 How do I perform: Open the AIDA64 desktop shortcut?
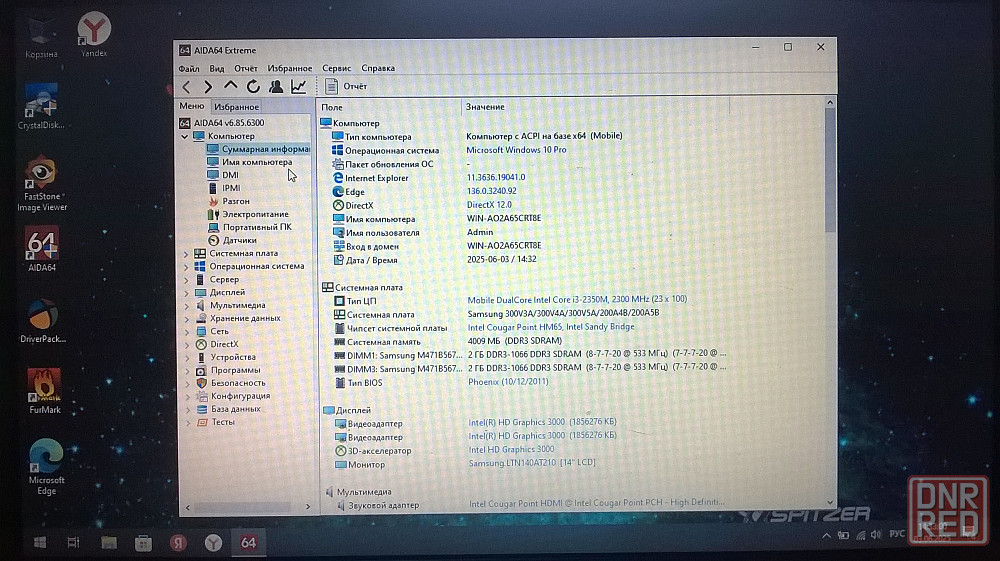[42, 249]
